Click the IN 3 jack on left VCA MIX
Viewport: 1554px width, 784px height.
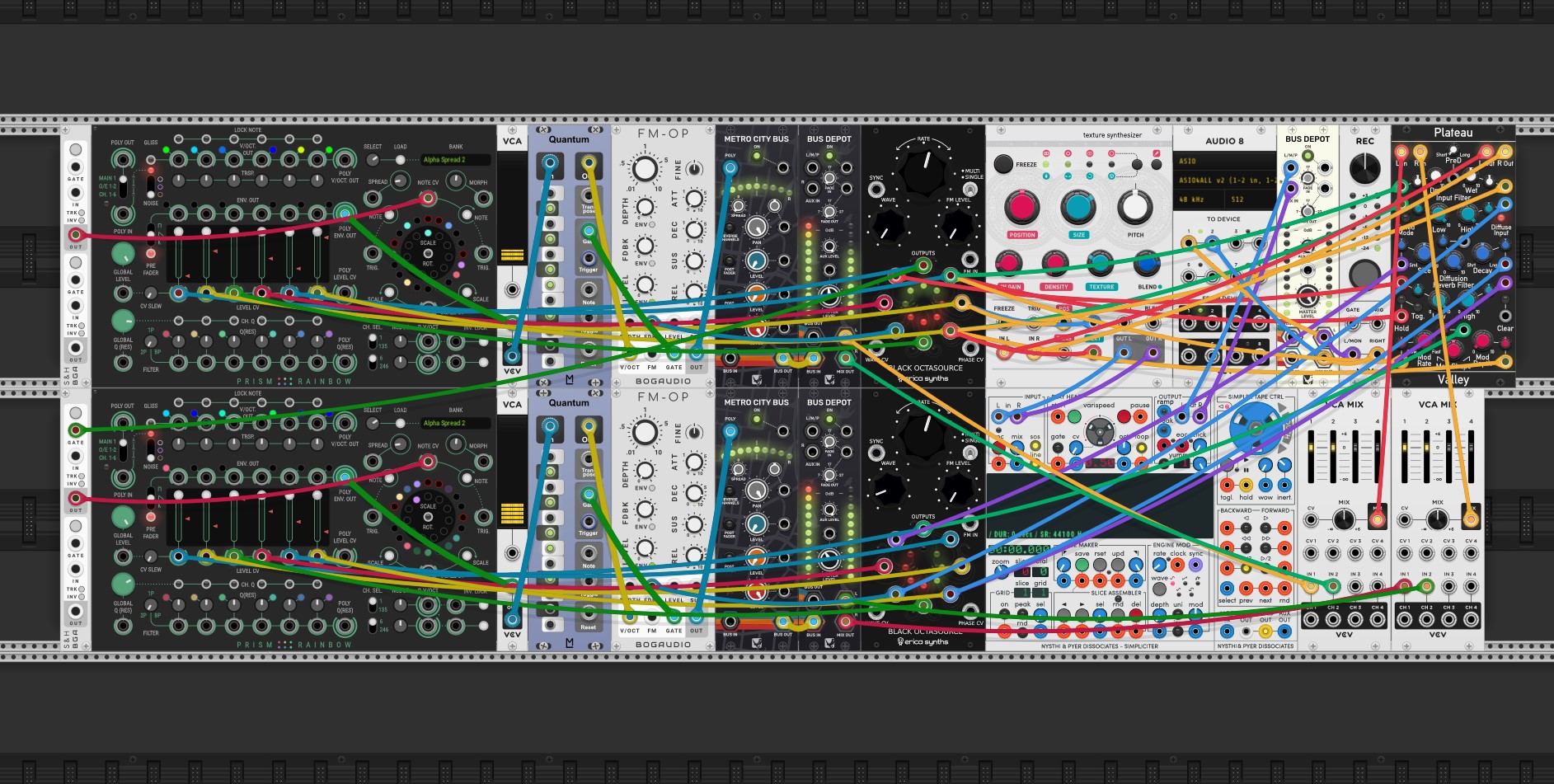[1355, 587]
